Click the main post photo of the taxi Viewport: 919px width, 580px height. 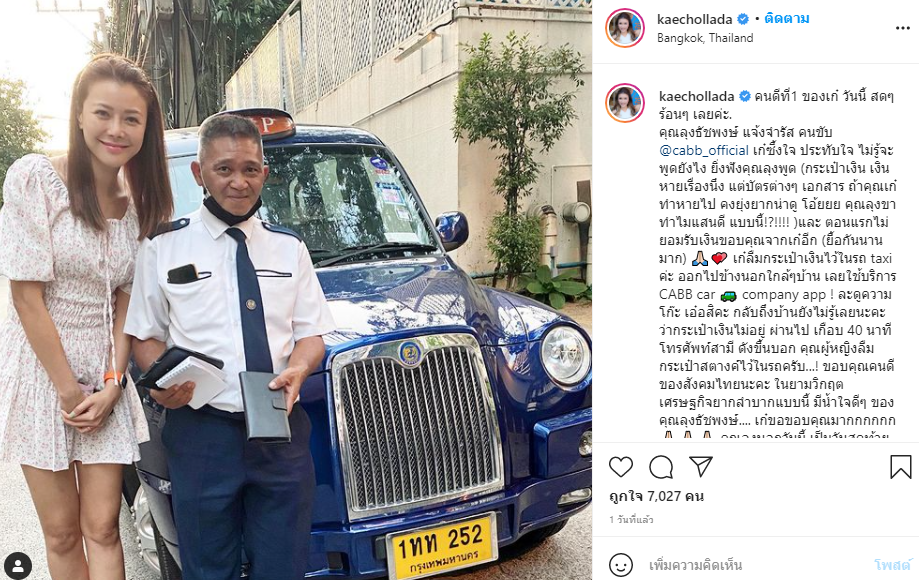tap(296, 290)
